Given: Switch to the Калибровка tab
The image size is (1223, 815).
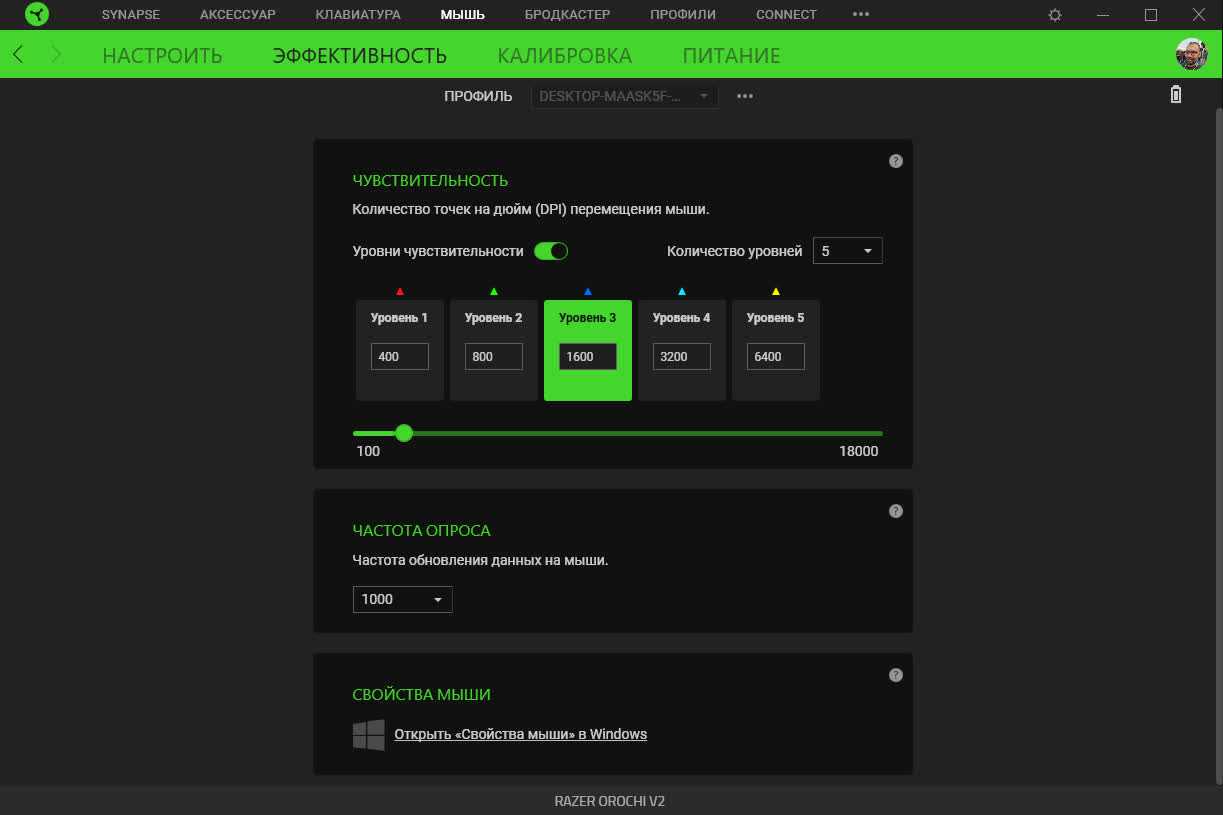Looking at the screenshot, I should click(x=564, y=55).
